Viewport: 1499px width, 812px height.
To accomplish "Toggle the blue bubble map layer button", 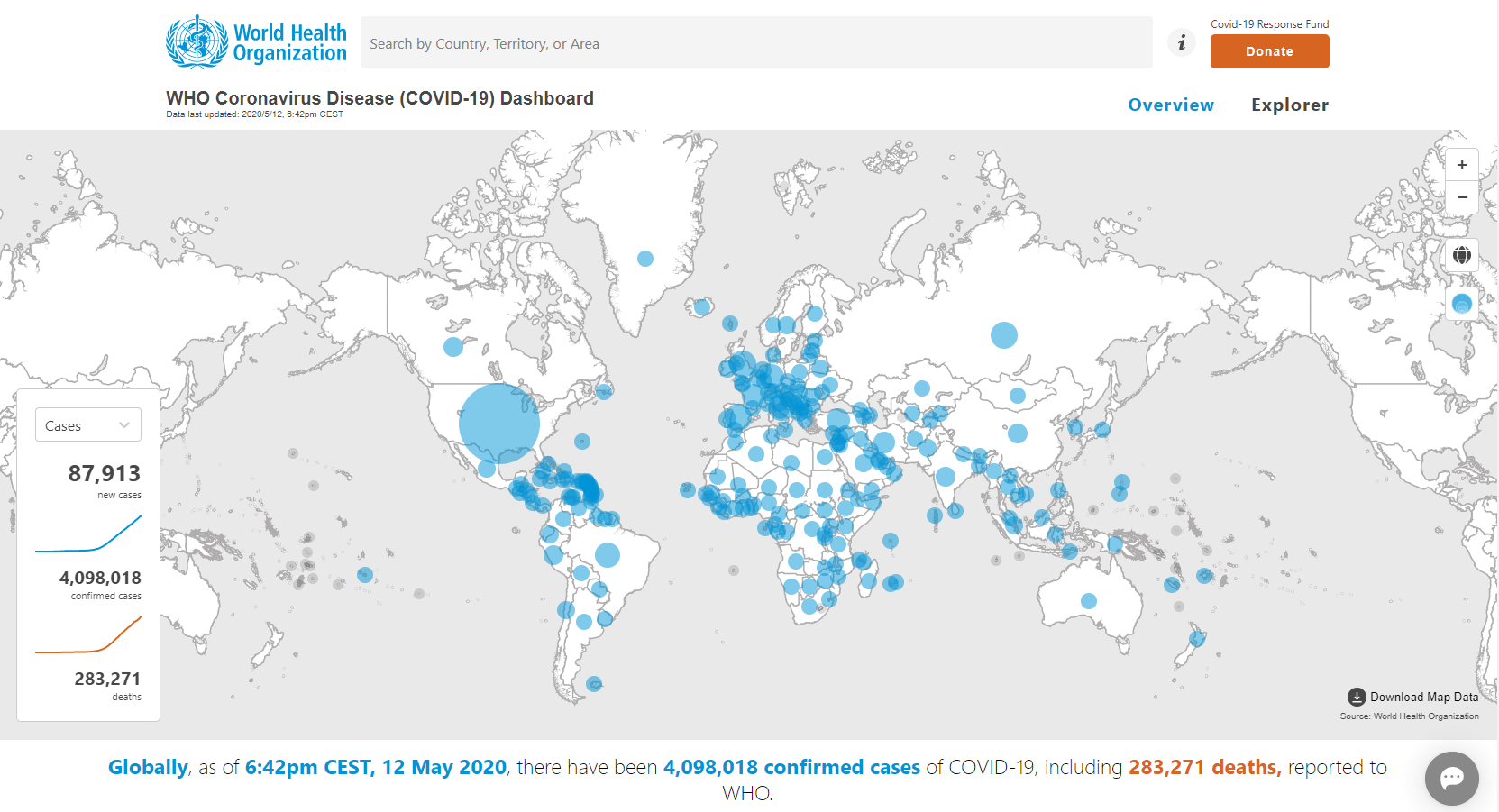I will point(1461,304).
